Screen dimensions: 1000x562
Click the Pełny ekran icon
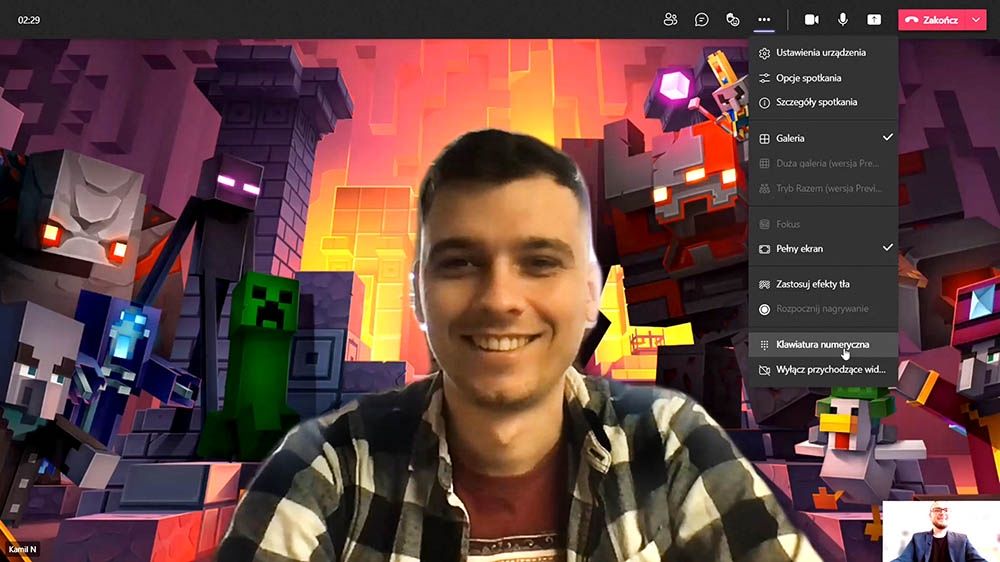pos(764,249)
